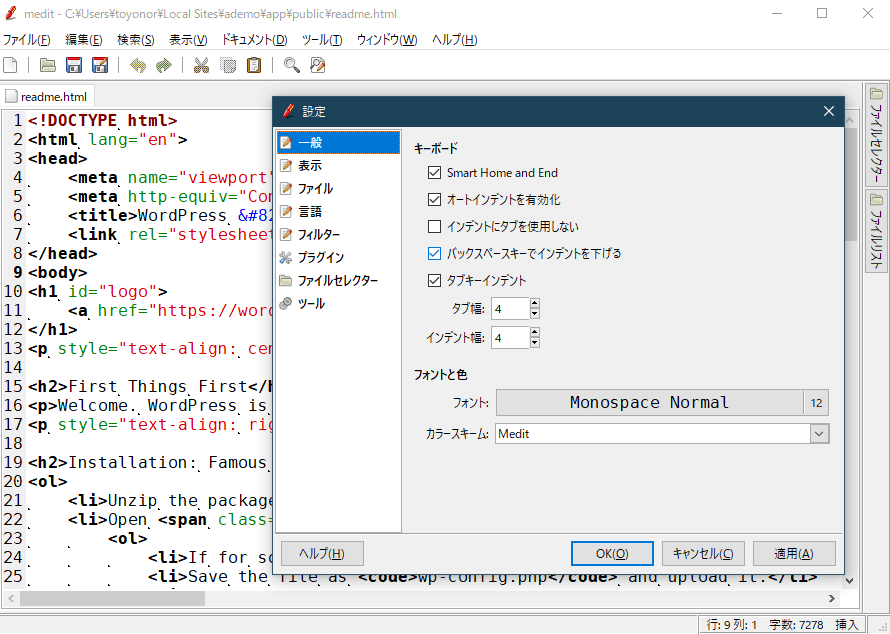Click the ヘルプ(H) dialog button
890x634 pixels.
(x=322, y=553)
